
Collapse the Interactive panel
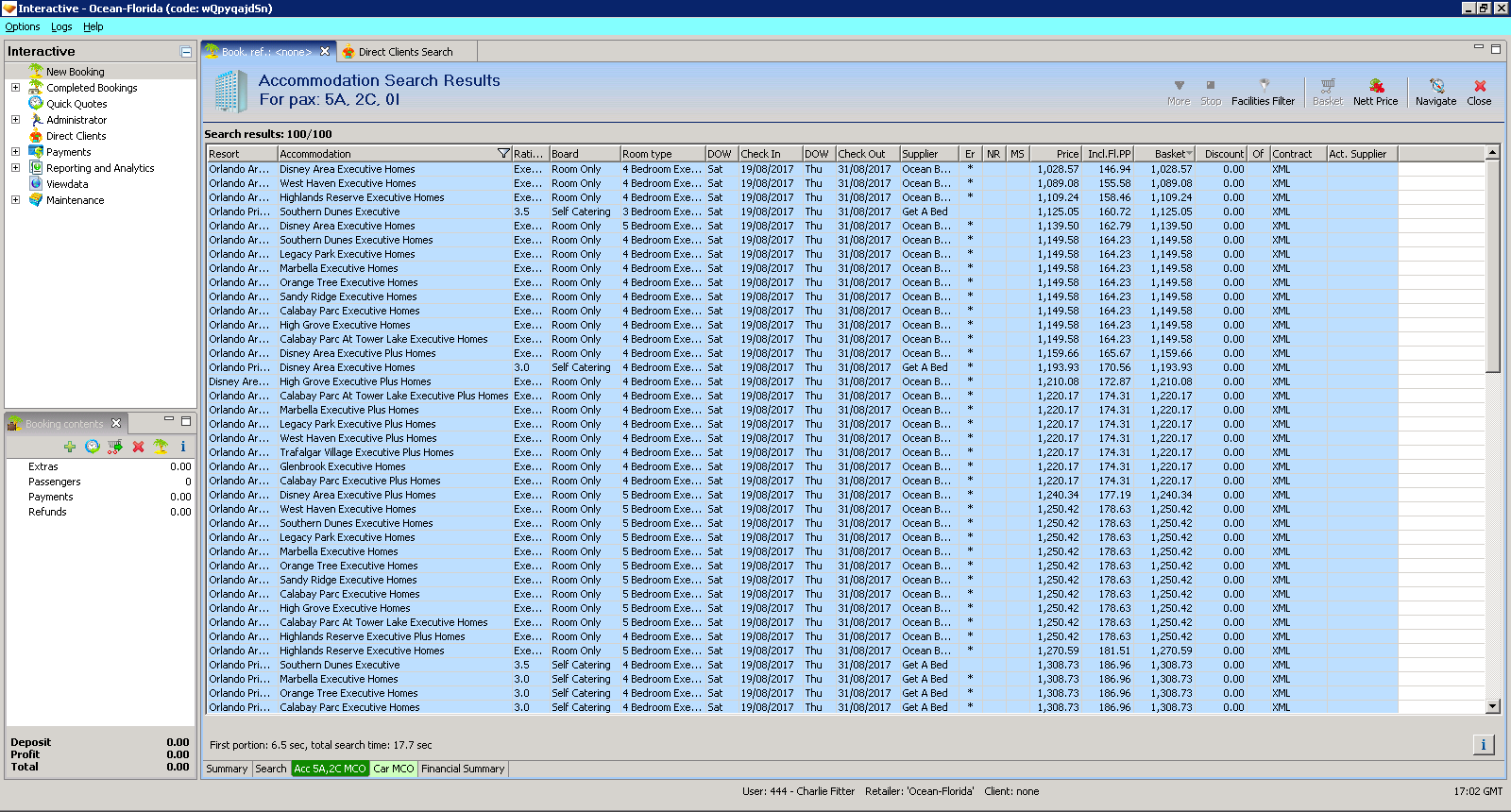pos(186,52)
